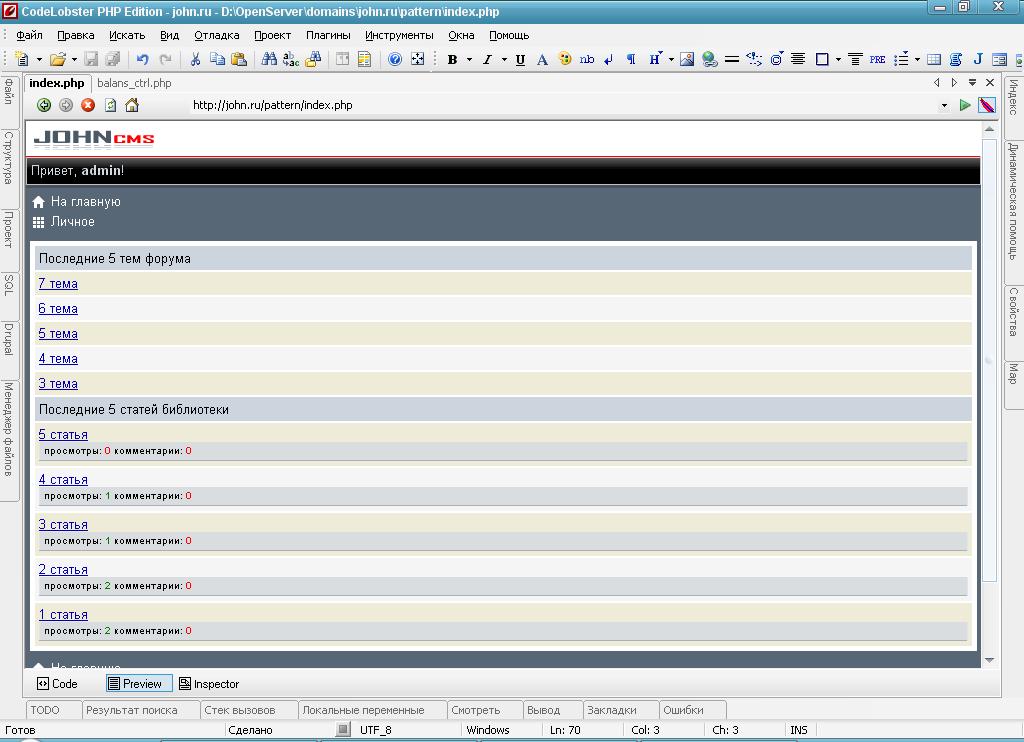This screenshot has width=1024, height=742.
Task: Open the New file dropdown arrow
Action: click(x=38, y=60)
